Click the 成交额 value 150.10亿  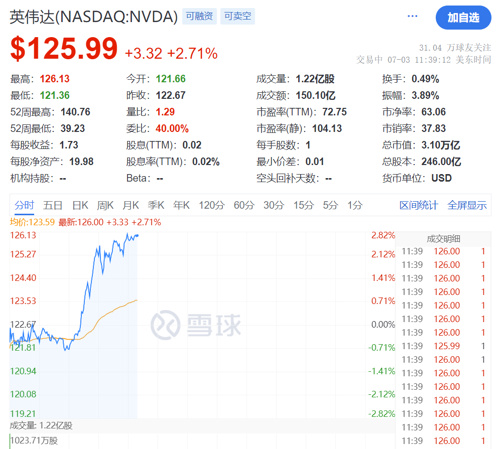point(315,95)
